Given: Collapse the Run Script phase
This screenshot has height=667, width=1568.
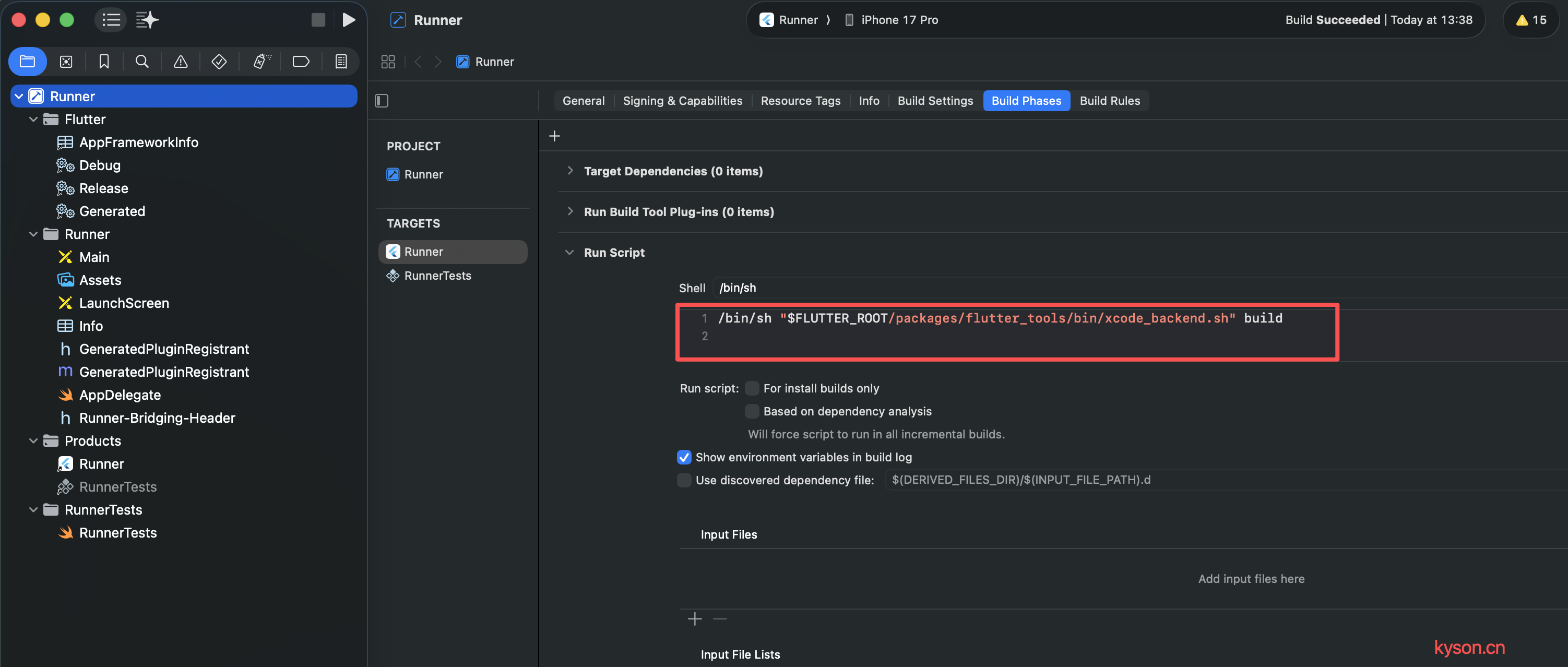Looking at the screenshot, I should pyautogui.click(x=569, y=253).
